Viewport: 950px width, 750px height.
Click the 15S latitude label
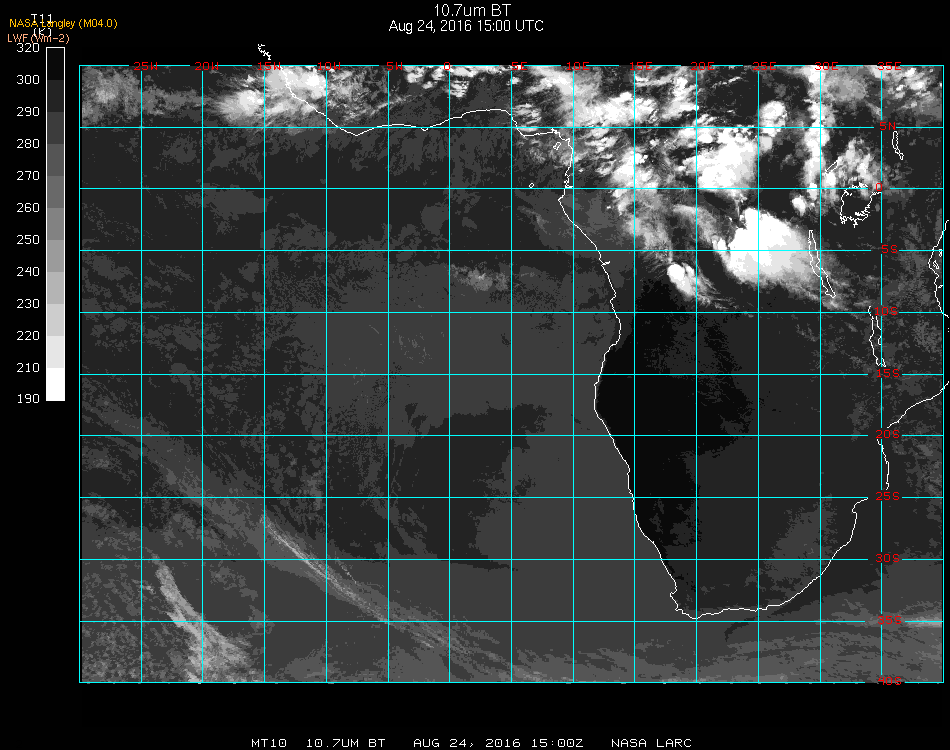point(888,373)
